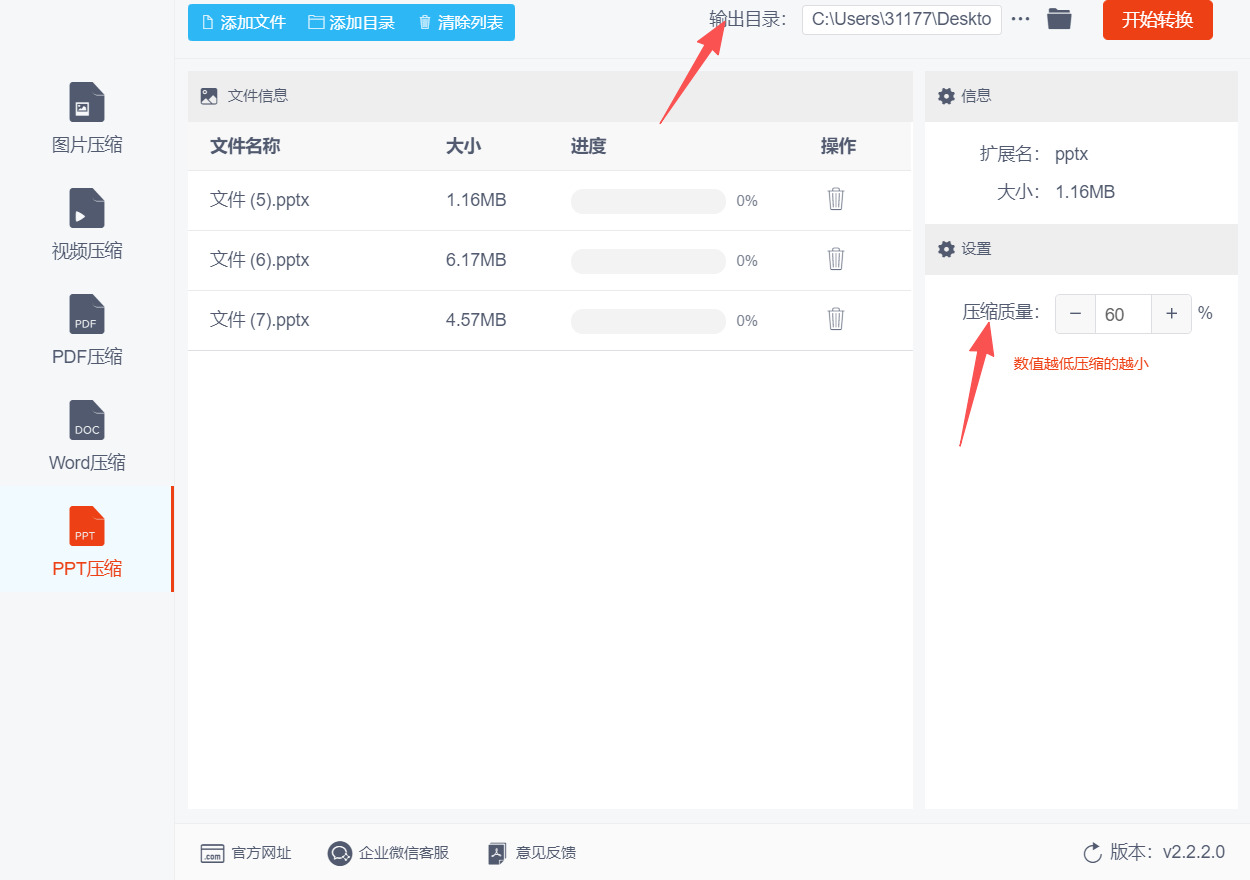Open the 视频压缩 video compression icon

click(x=87, y=208)
